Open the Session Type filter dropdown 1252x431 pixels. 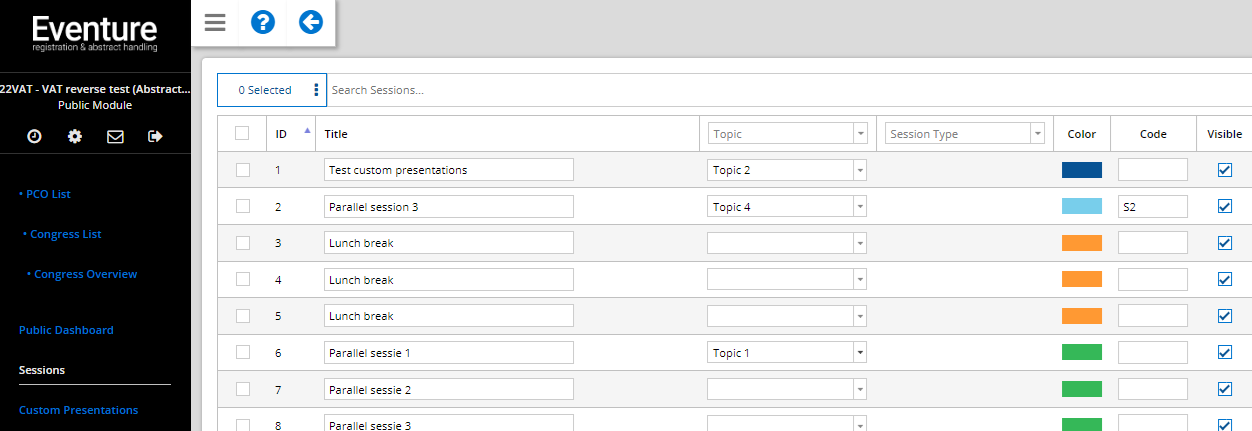pyautogui.click(x=964, y=134)
